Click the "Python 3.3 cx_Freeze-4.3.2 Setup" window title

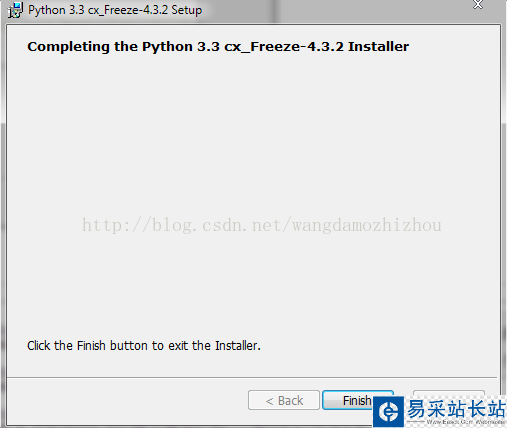(115, 10)
